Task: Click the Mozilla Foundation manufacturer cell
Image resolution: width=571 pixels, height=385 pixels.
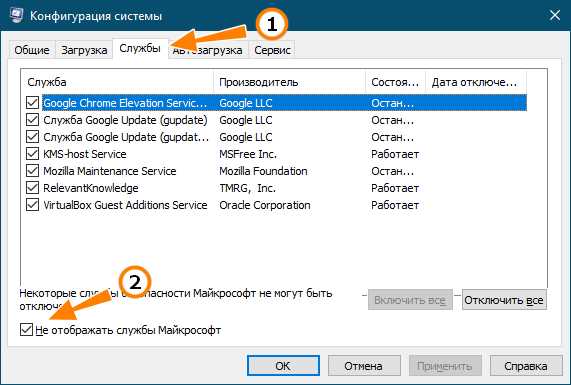Action: click(x=263, y=171)
